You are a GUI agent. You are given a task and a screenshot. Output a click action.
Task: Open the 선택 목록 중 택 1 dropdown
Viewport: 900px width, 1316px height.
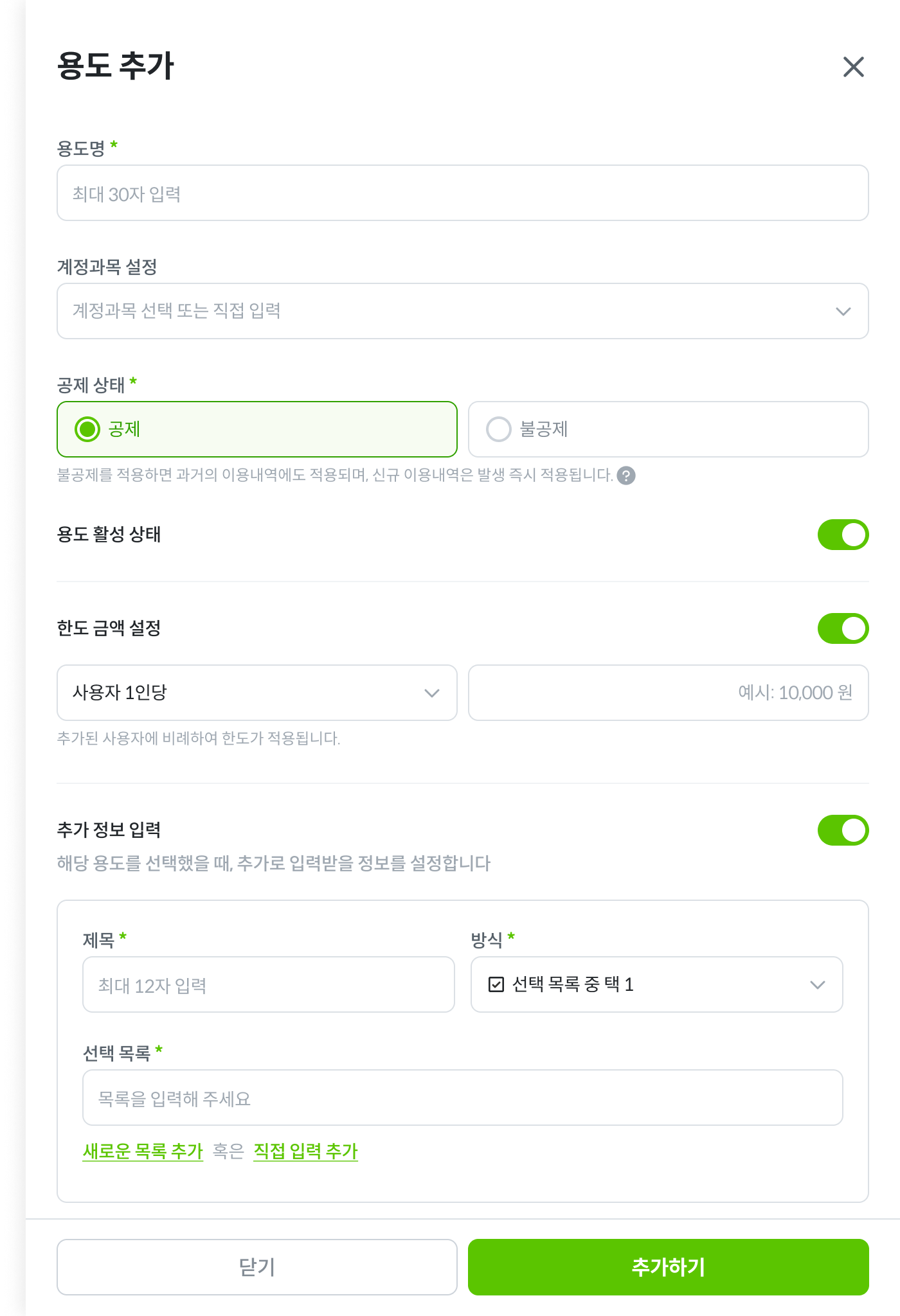[656, 984]
